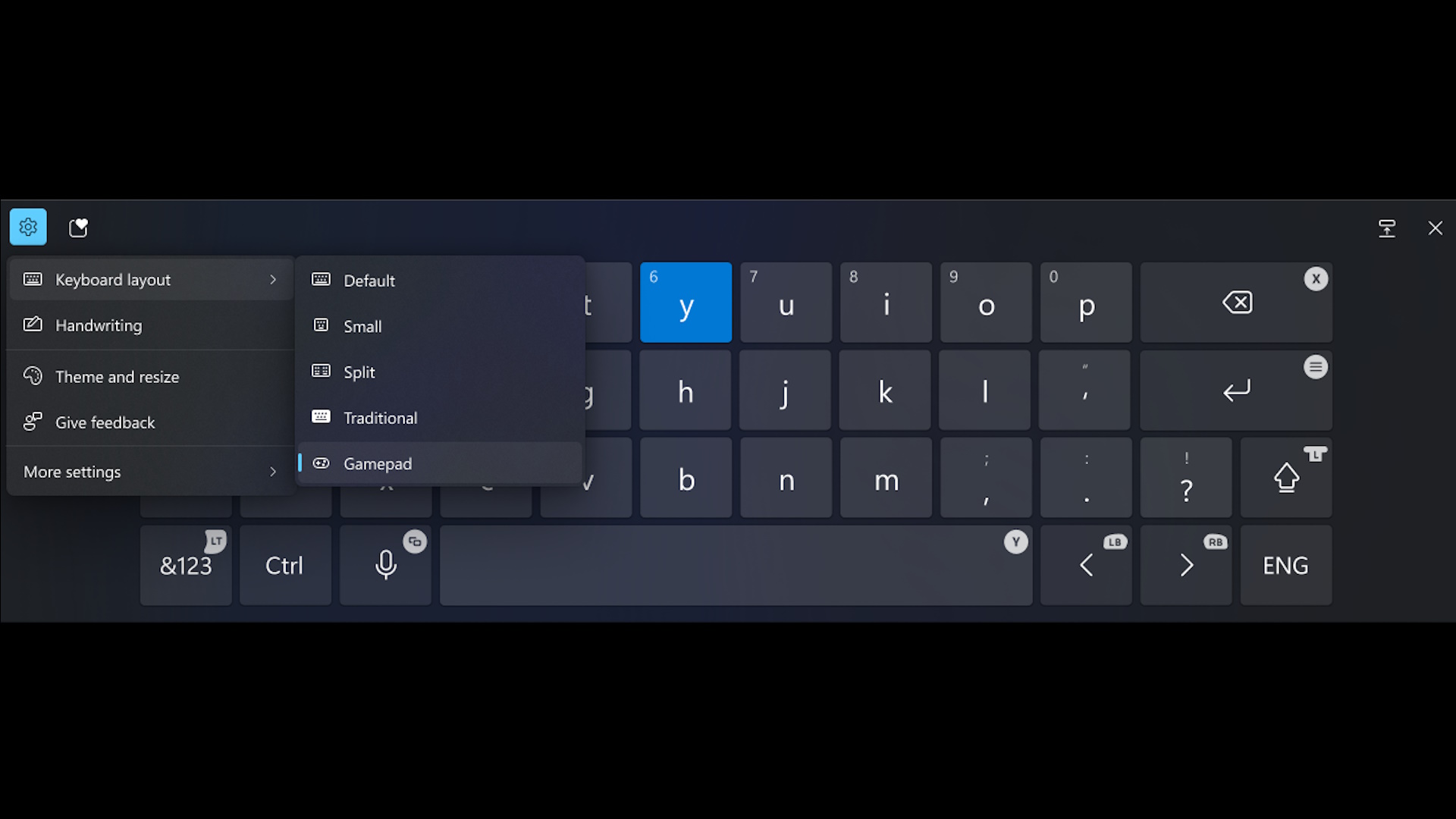Select the Gamepad keyboard layout
Screen dimensions: 1456x819
378,463
